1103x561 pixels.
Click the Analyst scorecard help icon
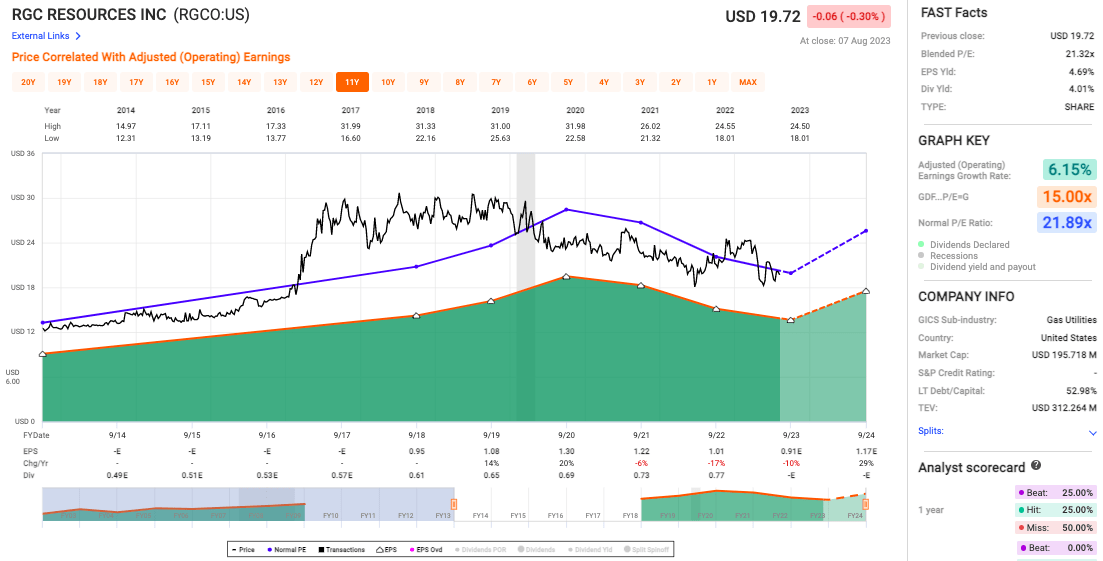pos(1035,465)
